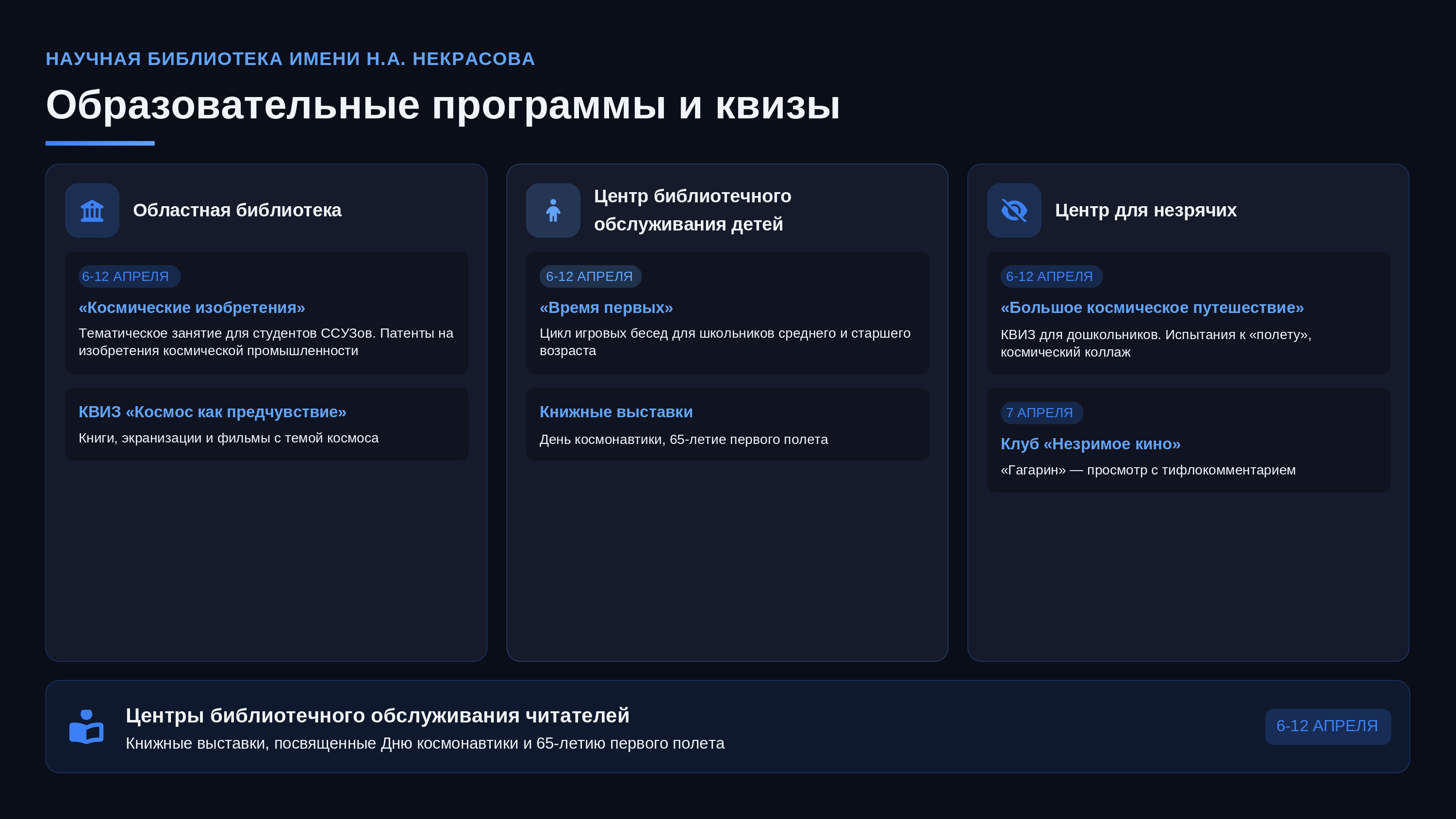Select the Центр для незрячих header

tap(1145, 210)
